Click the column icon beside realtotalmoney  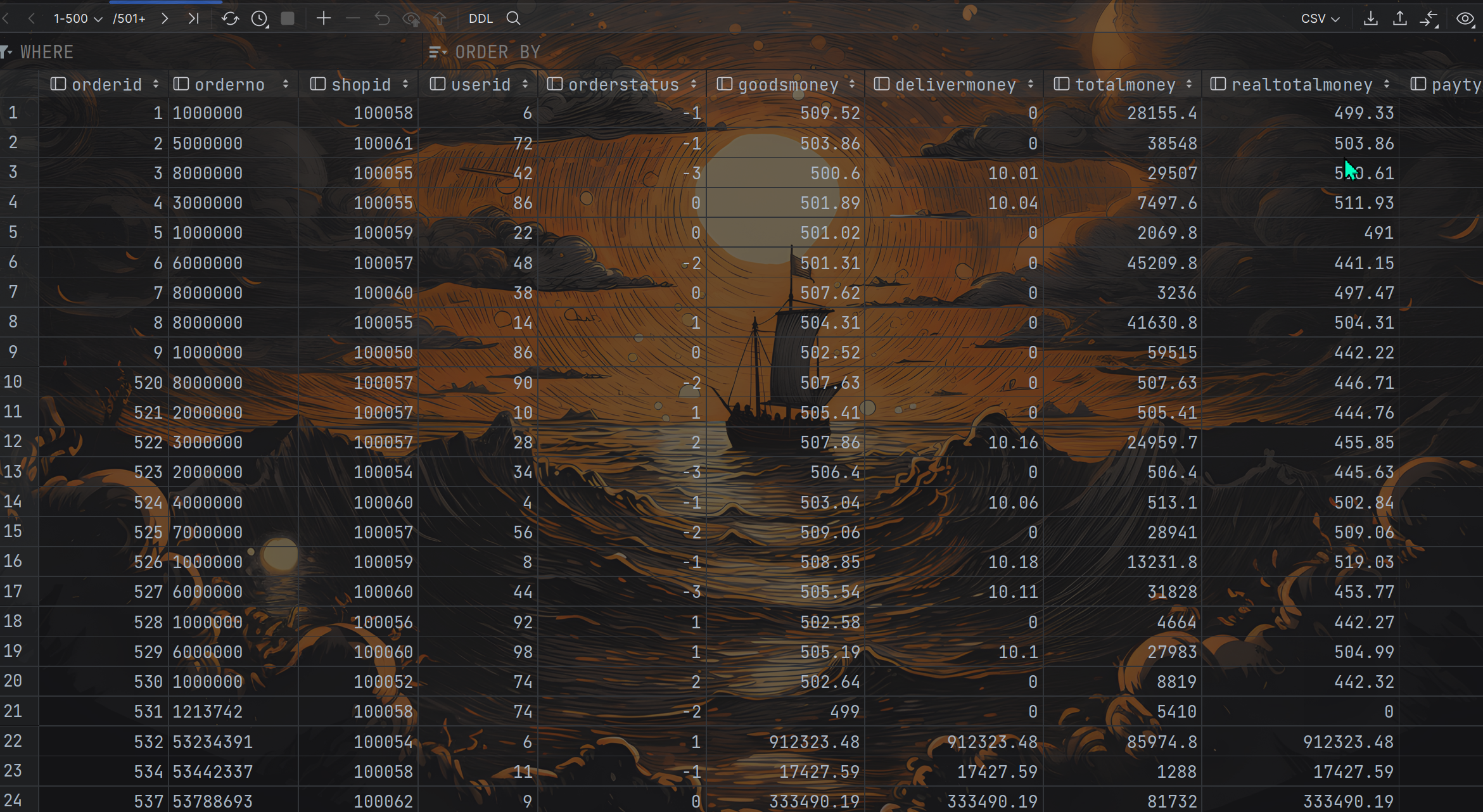click(1218, 84)
